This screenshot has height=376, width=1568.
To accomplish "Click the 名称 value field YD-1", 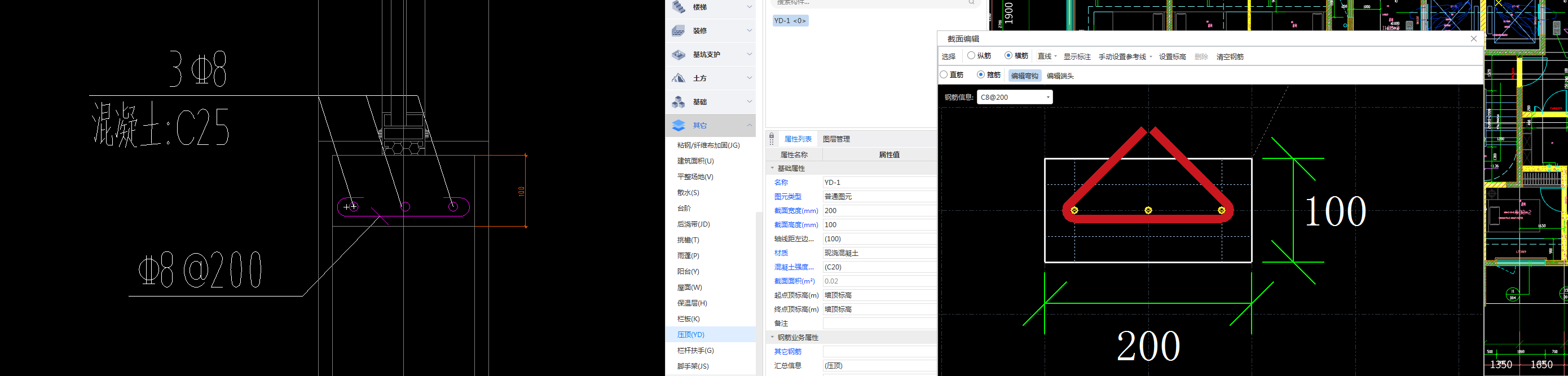I will pyautogui.click(x=879, y=183).
